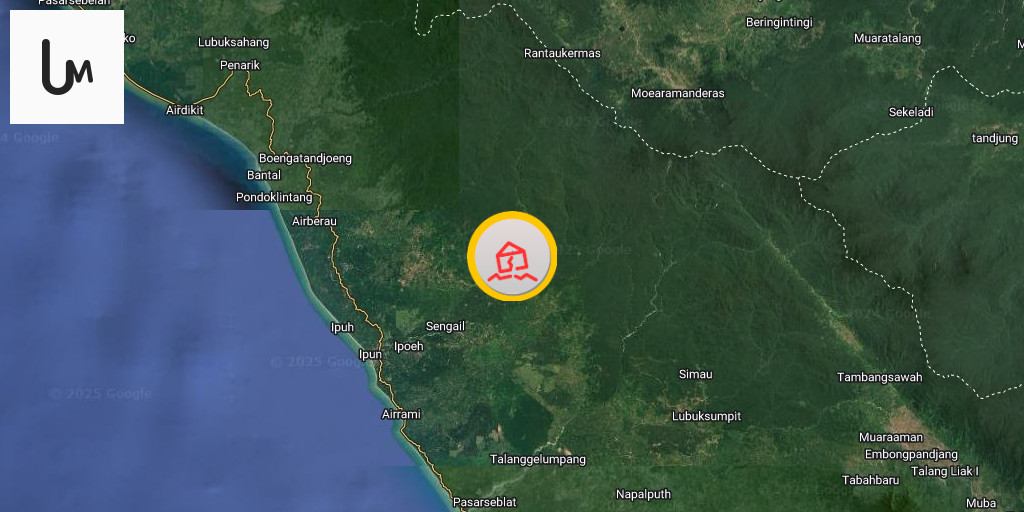Click the Napalputh label
Viewport: 1024px width, 512px height.
click(643, 494)
